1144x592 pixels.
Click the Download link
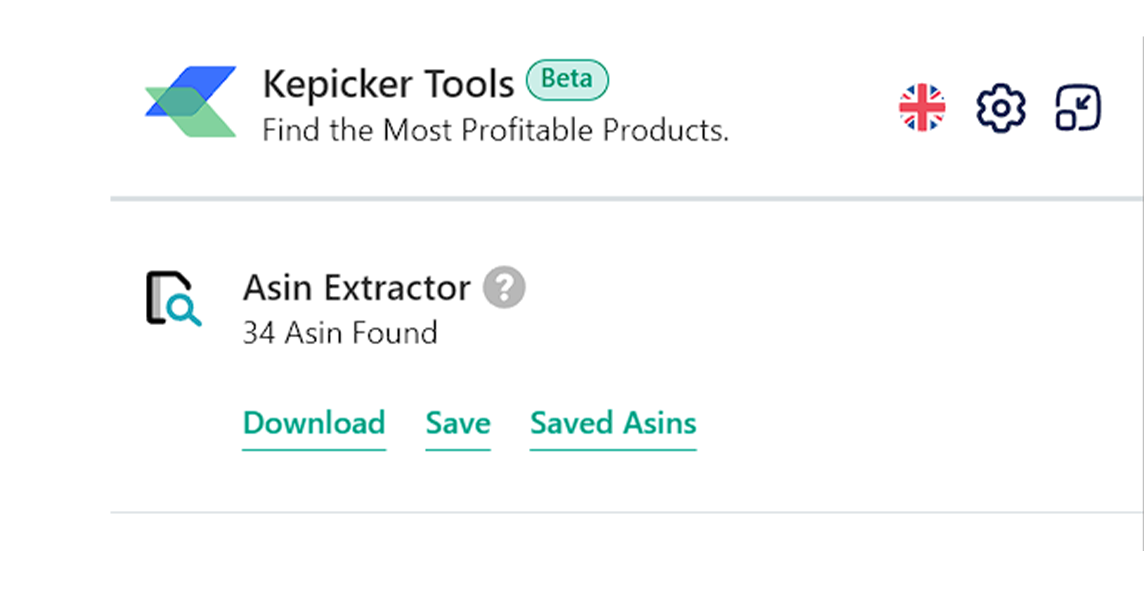(314, 423)
